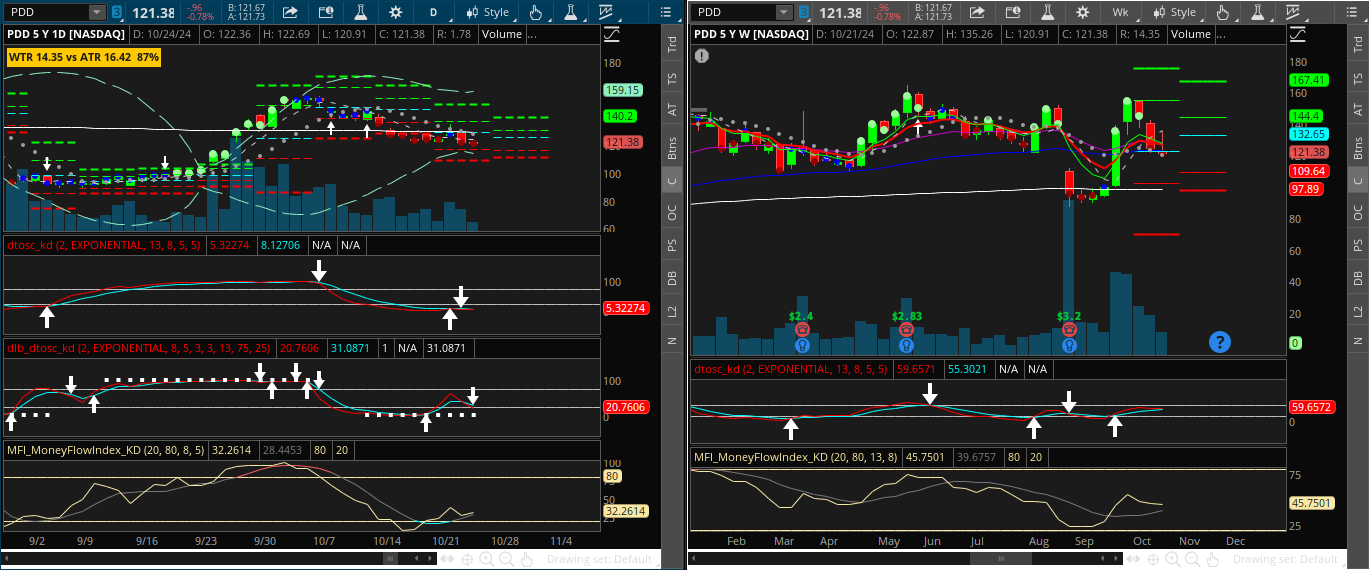Click red phone earnings icon near $3.2

point(1069,330)
